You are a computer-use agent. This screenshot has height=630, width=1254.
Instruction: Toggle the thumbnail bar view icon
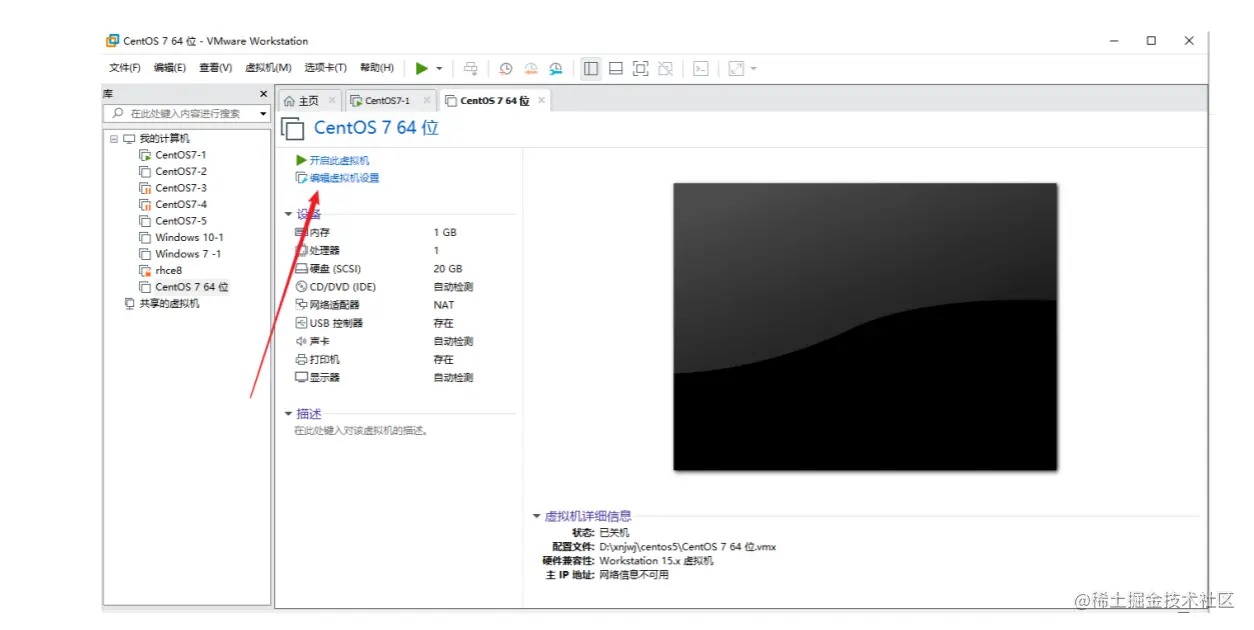[x=616, y=68]
